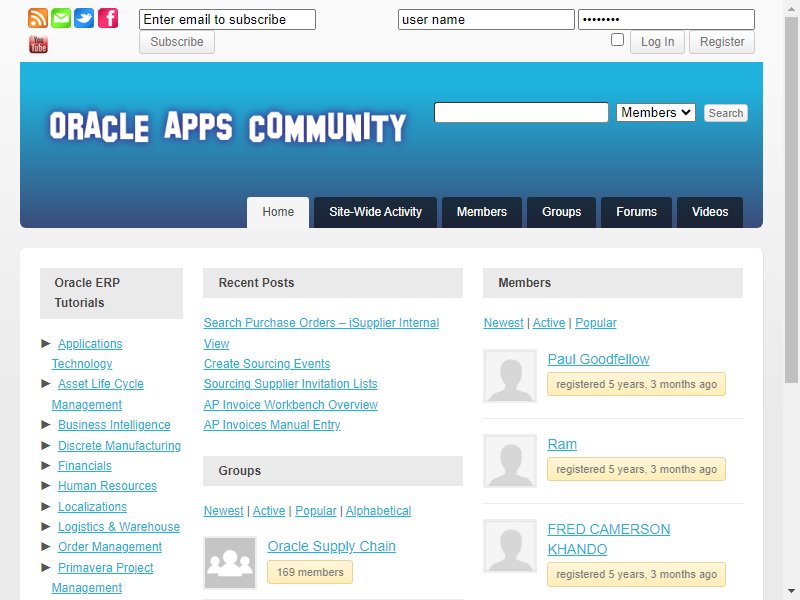The height and width of the screenshot is (600, 800).
Task: Sort Members list by Newest
Action: 504,323
